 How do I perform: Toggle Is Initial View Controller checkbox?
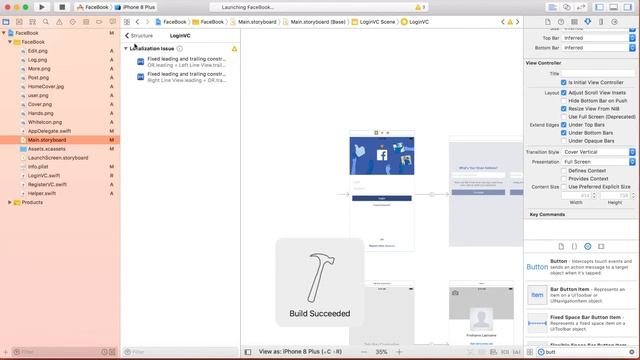564,82
